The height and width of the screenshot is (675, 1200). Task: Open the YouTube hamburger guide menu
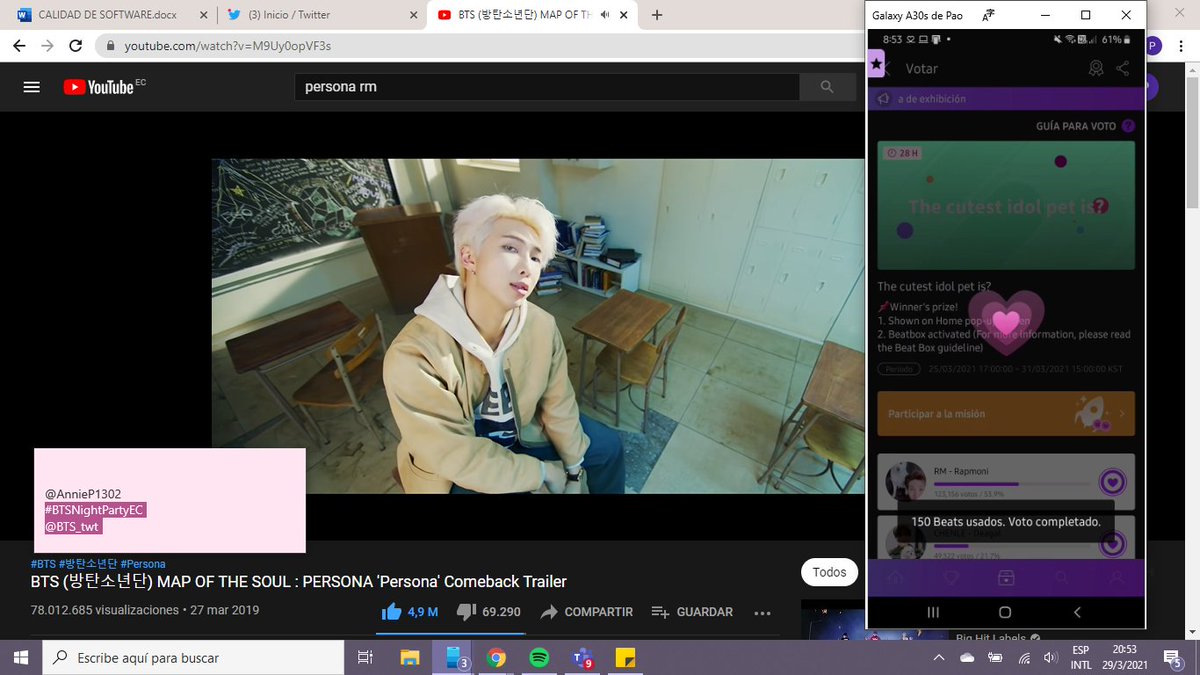[31, 87]
